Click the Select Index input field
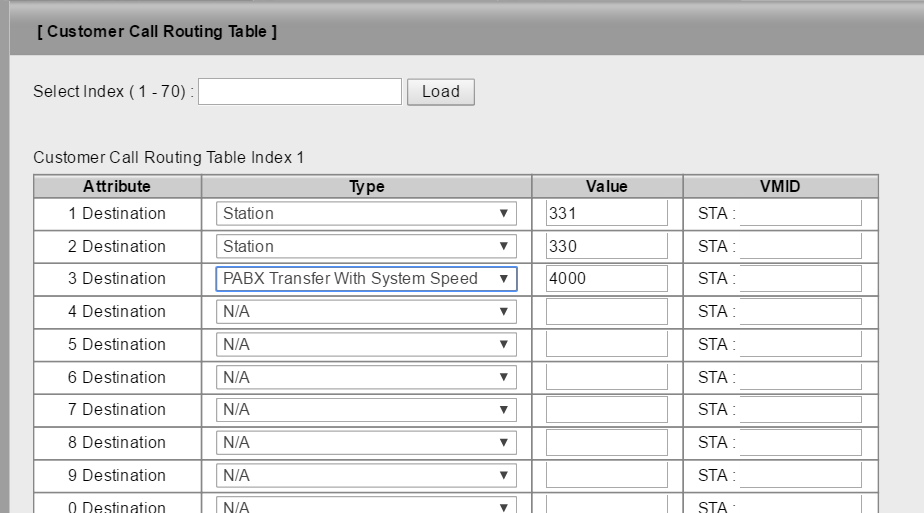This screenshot has height=513, width=924. coord(299,92)
